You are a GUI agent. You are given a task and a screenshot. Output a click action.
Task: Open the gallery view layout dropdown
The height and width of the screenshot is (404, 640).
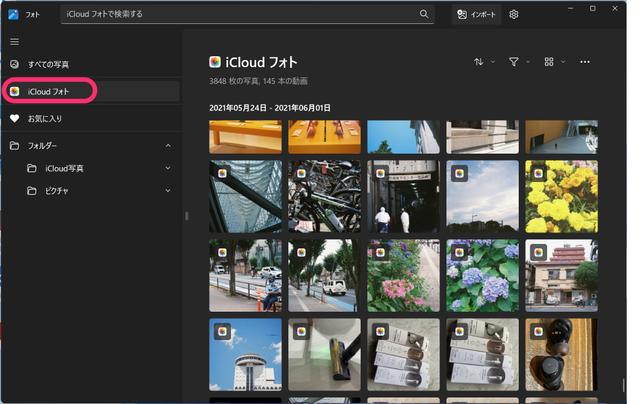[x=553, y=62]
